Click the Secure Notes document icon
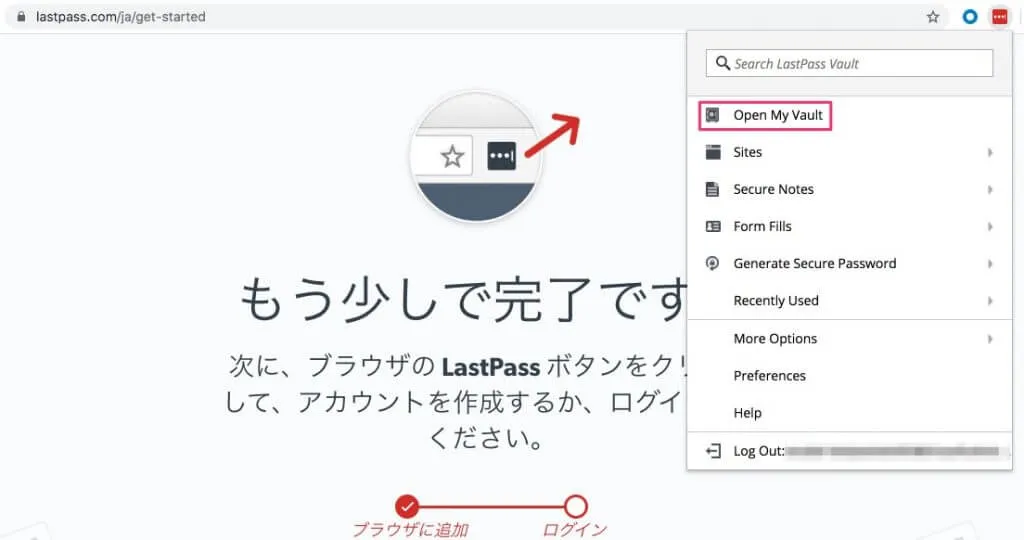The width and height of the screenshot is (1024, 540). pyautogui.click(x=712, y=189)
